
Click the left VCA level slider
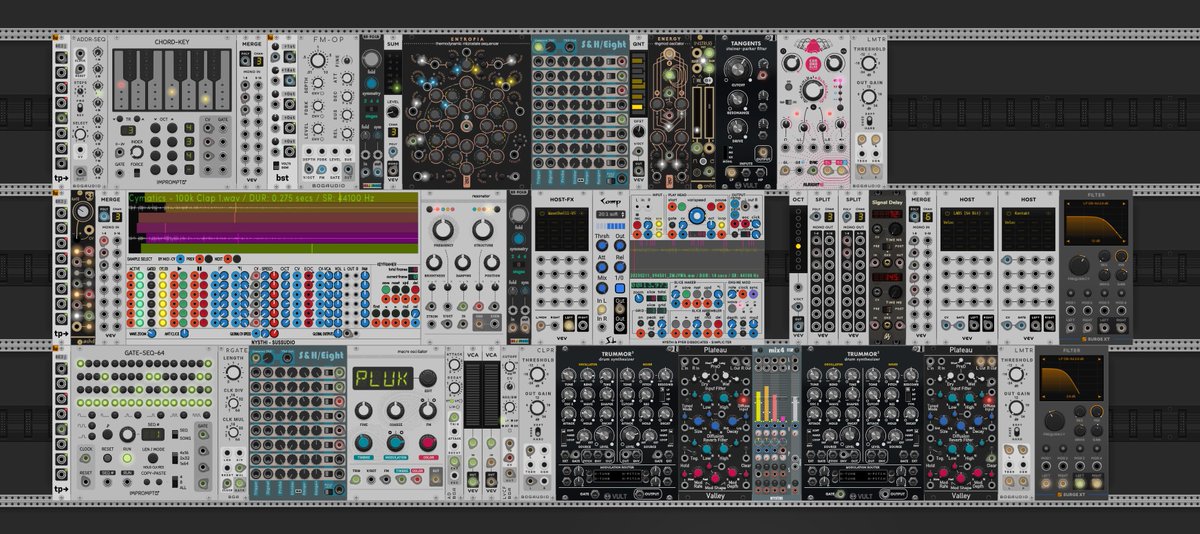pos(473,394)
